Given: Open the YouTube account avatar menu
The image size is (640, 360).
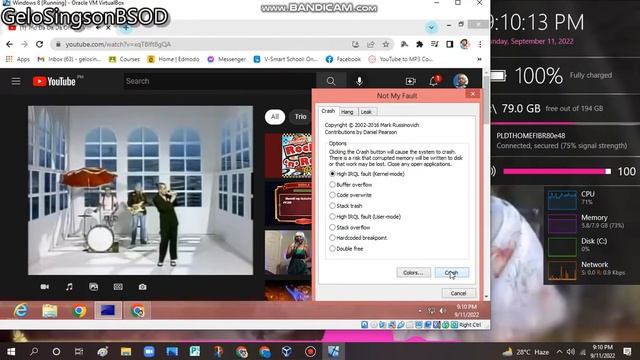Looking at the screenshot, I should tap(460, 81).
